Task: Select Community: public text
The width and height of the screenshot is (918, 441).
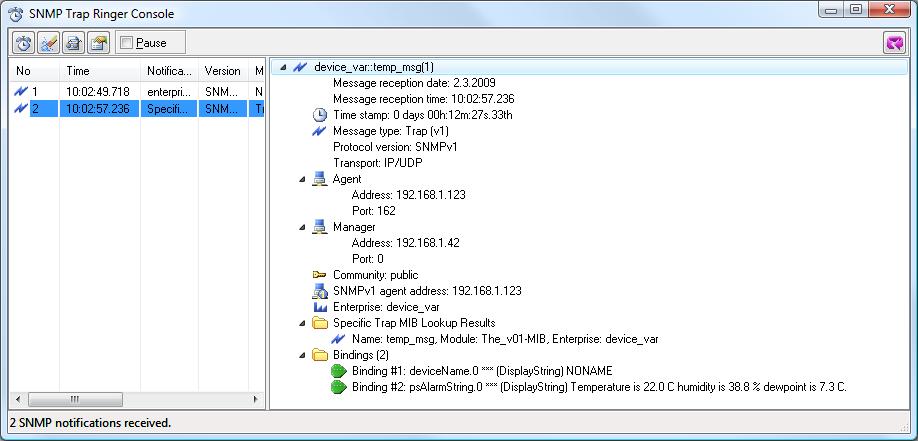Action: 376,275
